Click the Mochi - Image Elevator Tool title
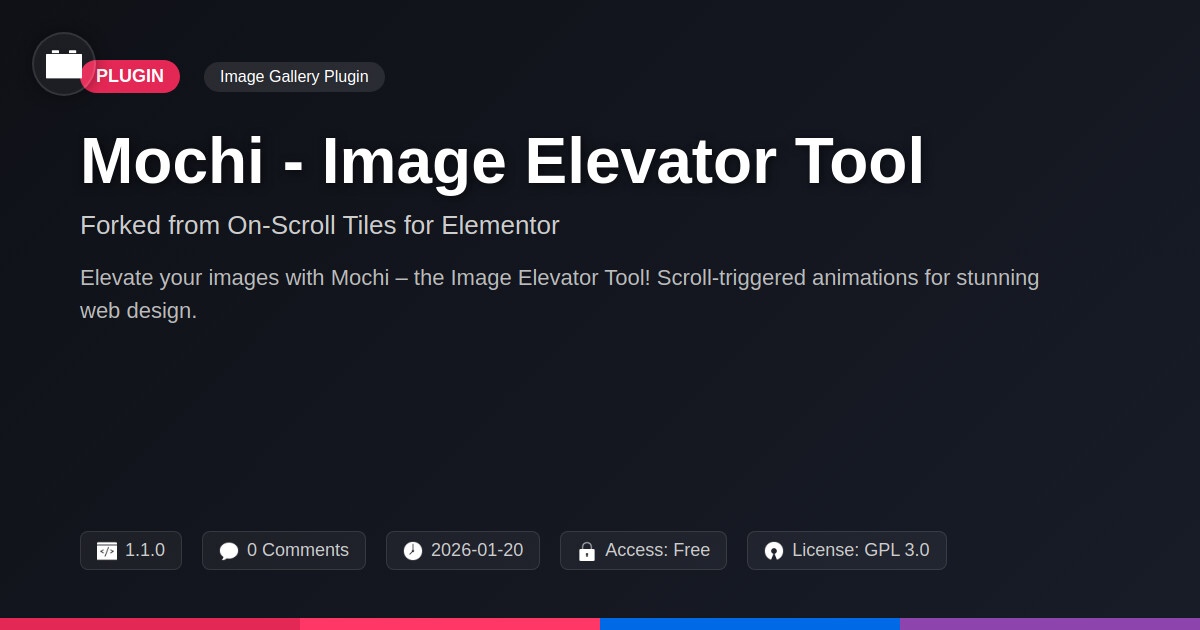The image size is (1200, 630). [502, 161]
